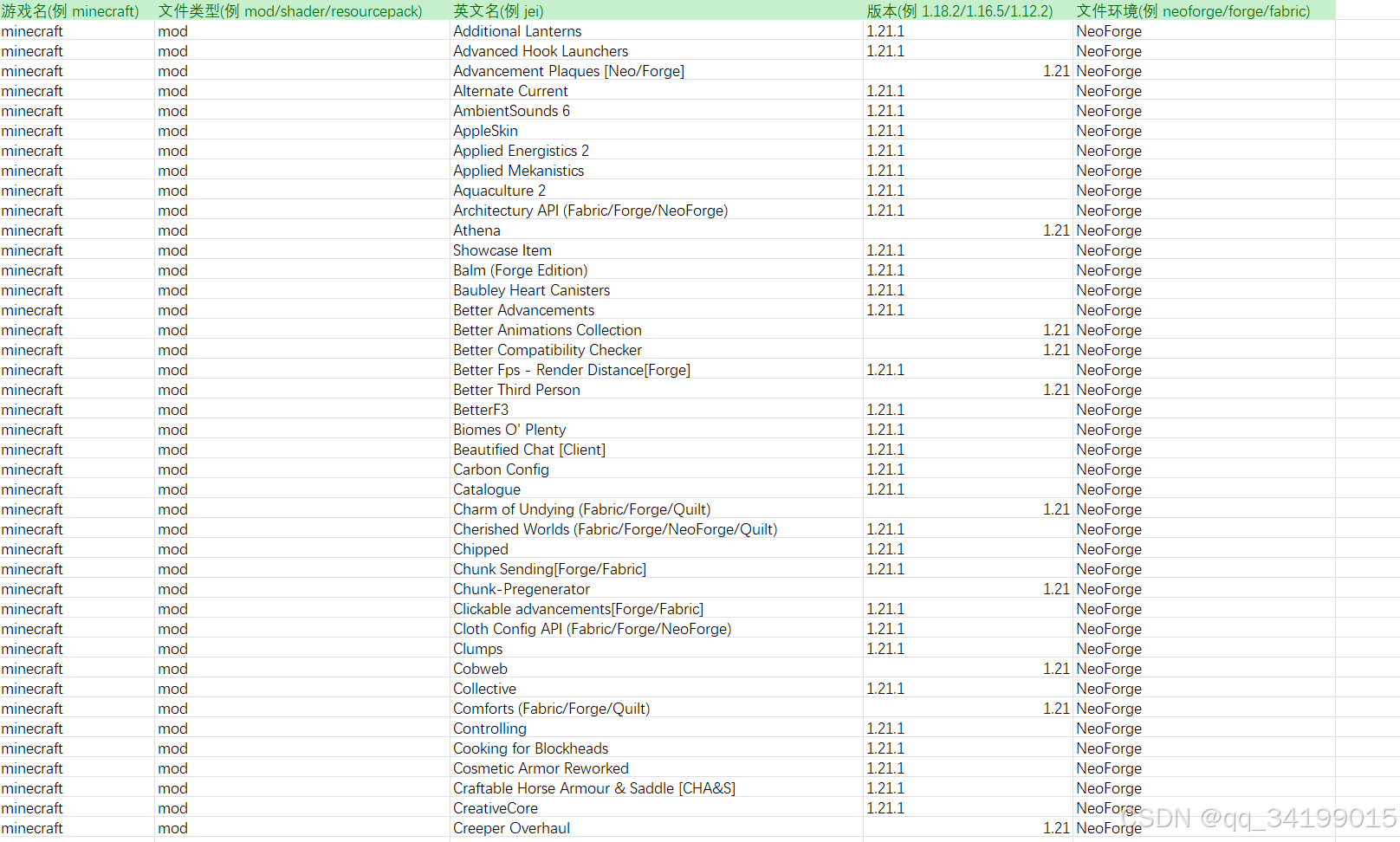Screen dimensions: 1400x842
Task: Select 'mod' in the BetterF3 row
Action: point(302,410)
